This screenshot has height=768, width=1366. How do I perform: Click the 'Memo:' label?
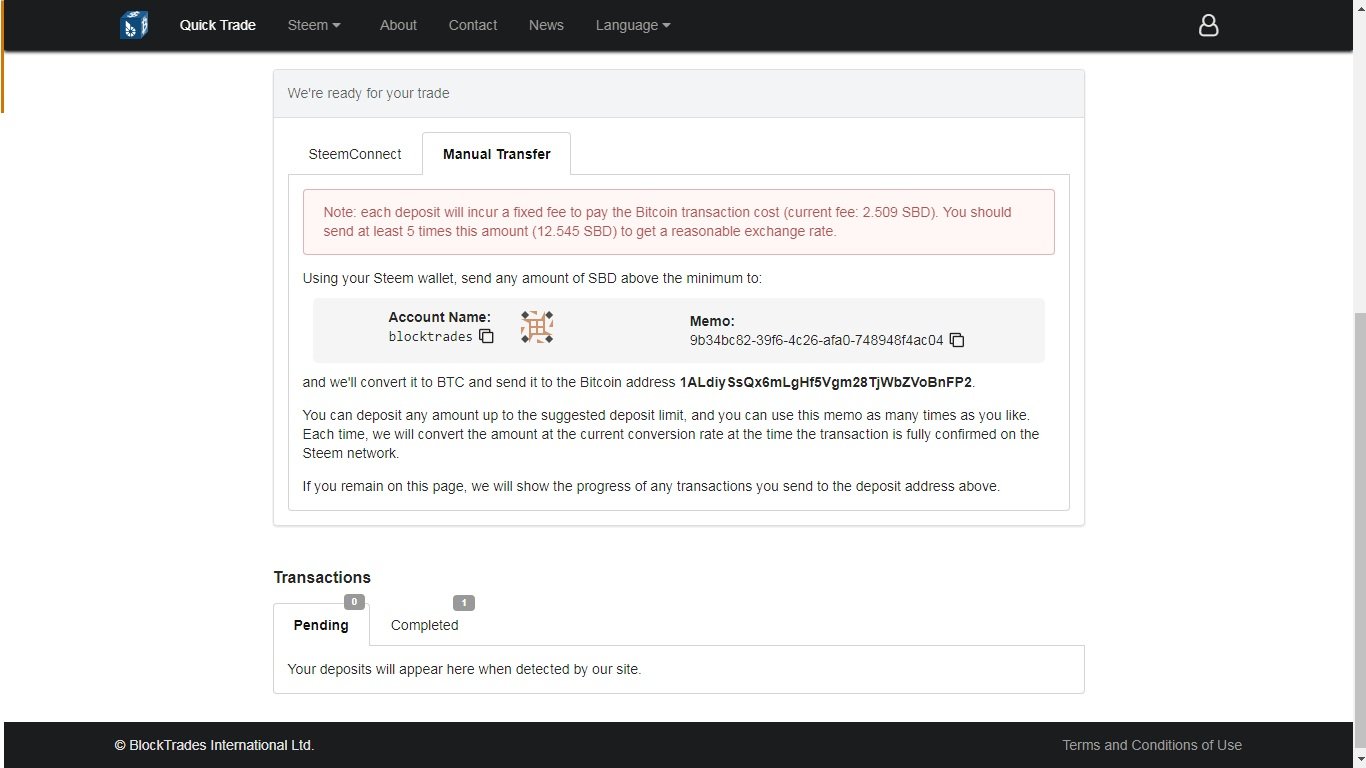[x=712, y=321]
